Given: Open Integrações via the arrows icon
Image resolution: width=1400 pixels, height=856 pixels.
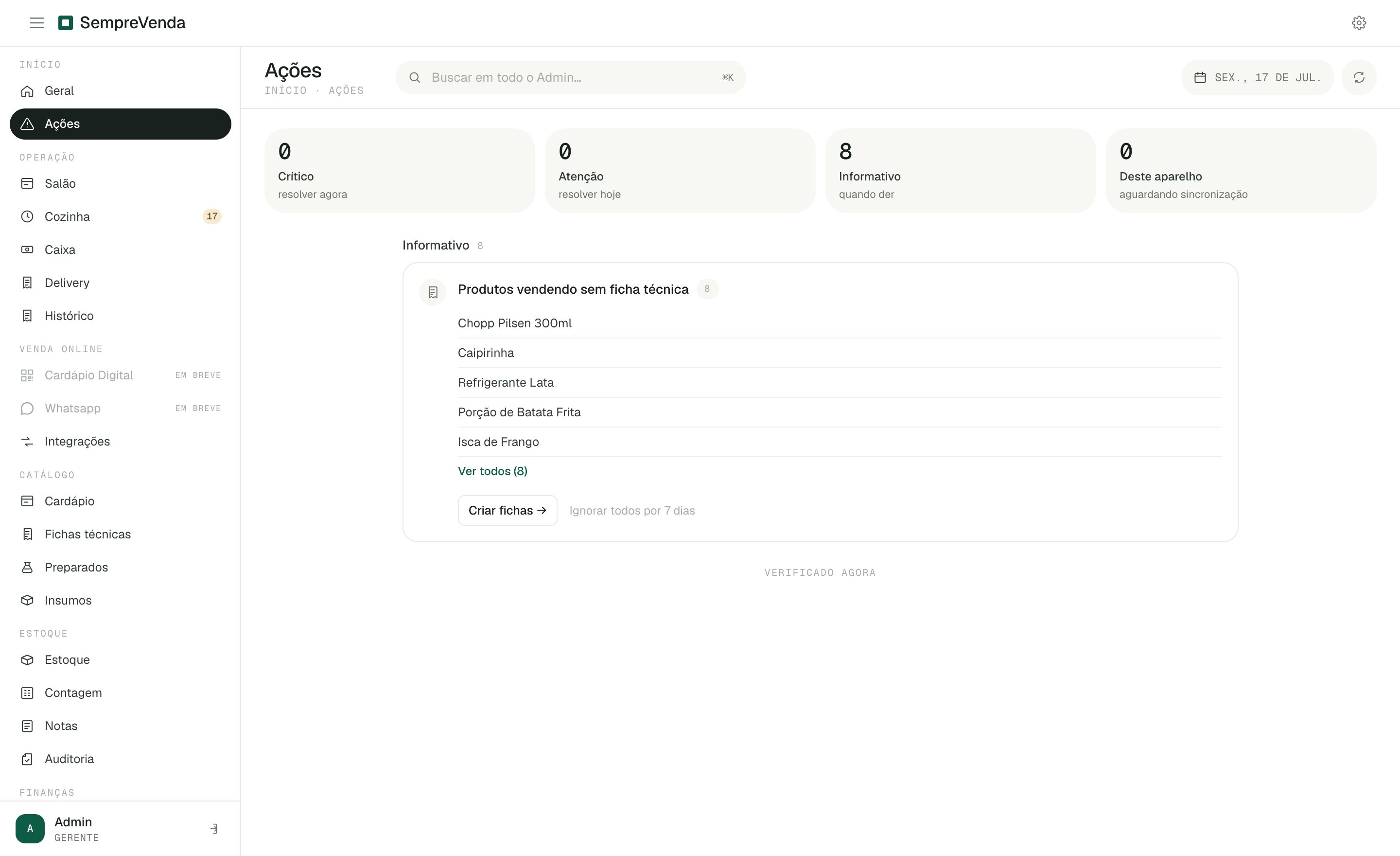Looking at the screenshot, I should (x=121, y=441).
